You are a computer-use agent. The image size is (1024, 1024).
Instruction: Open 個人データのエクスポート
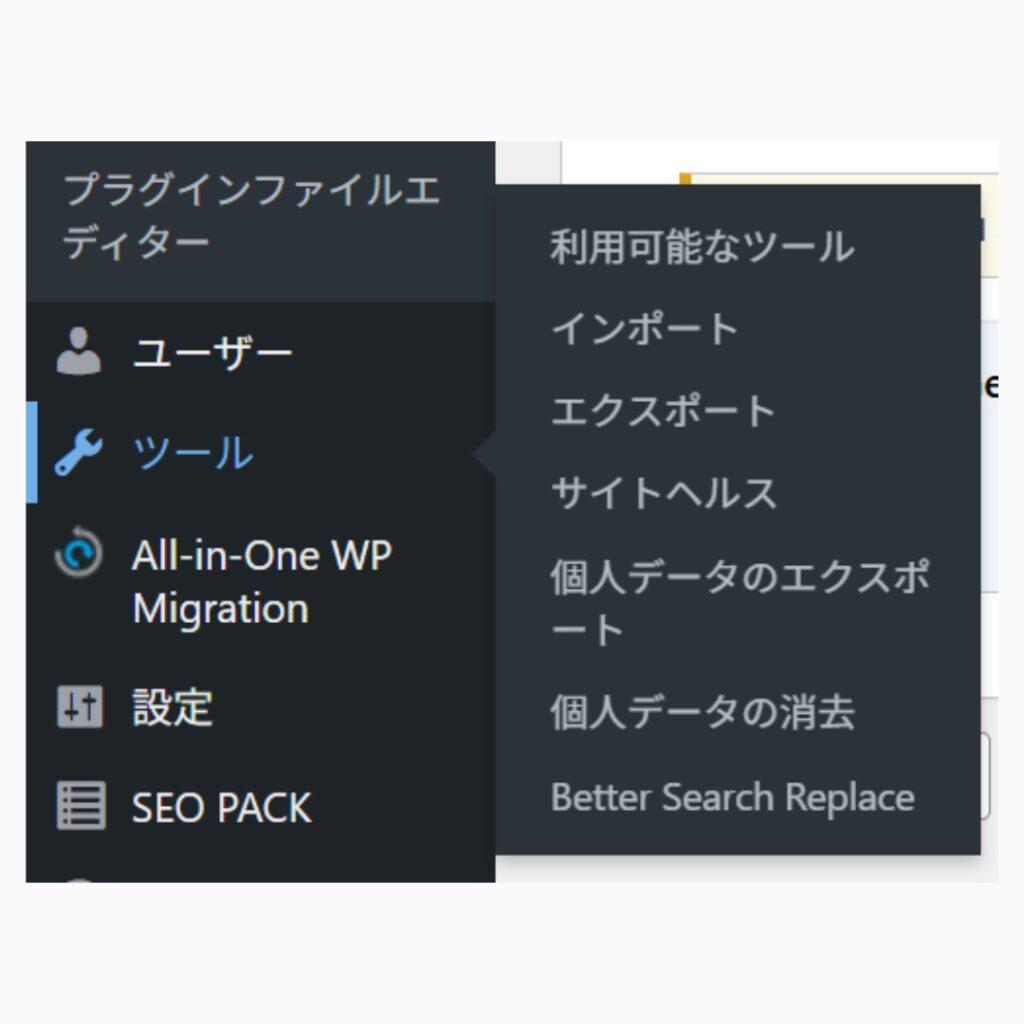point(740,600)
